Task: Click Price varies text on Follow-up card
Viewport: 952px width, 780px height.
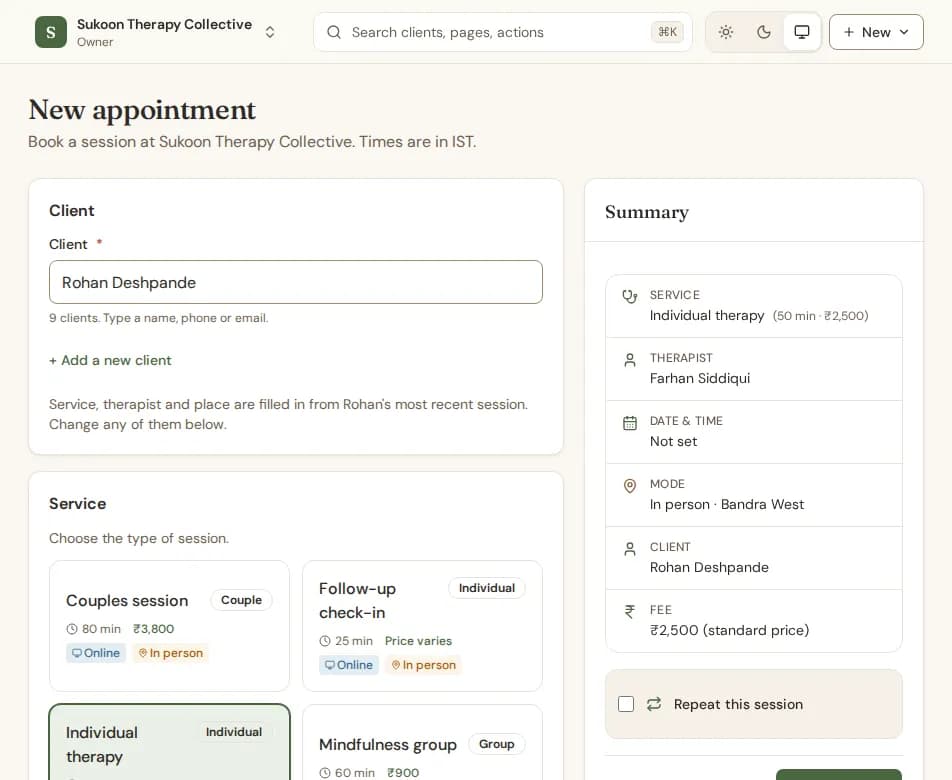Action: coord(418,641)
